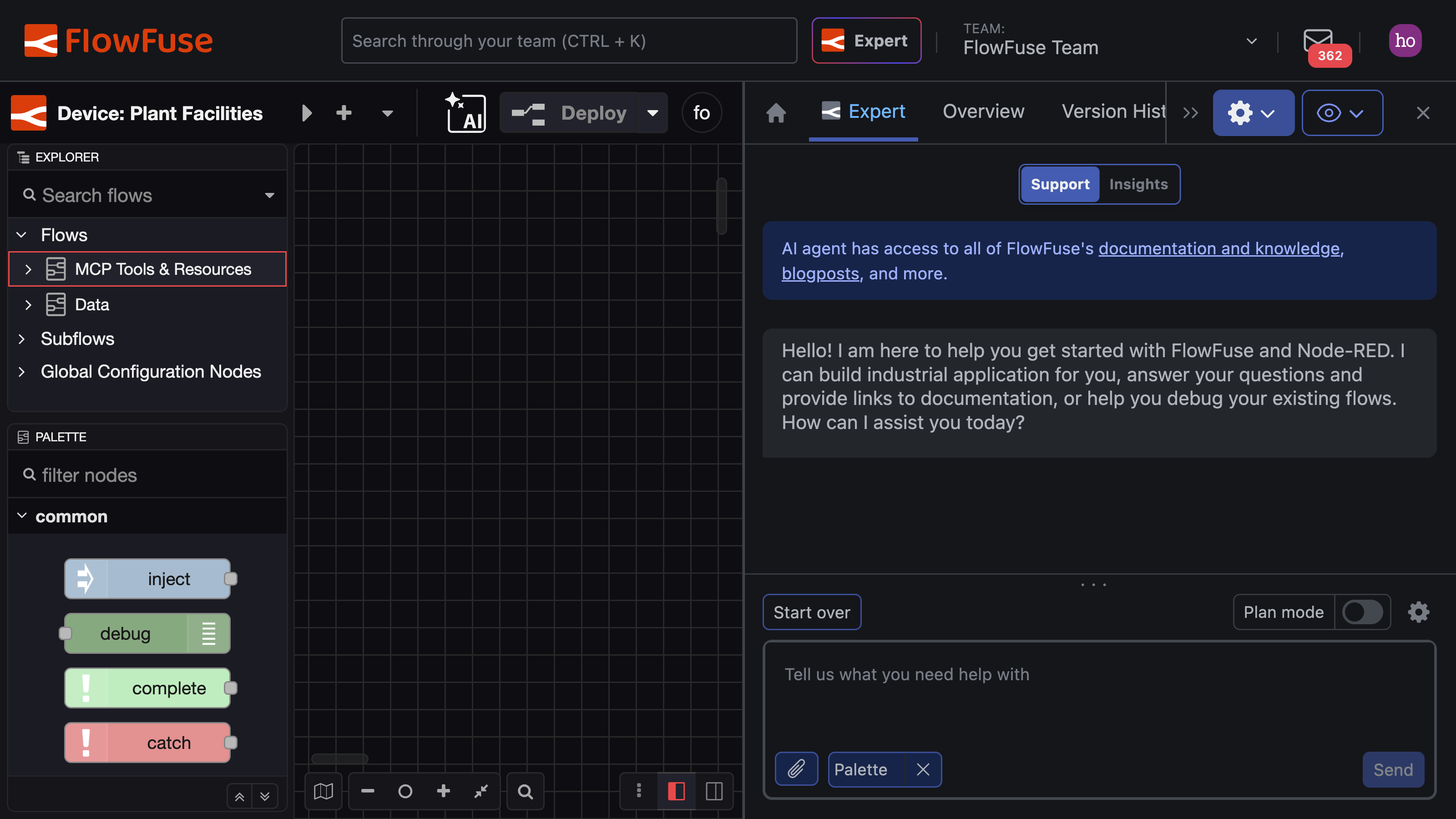Click the zoom-to-fit arrows icon
Screen dimensions: 1456x819
[x=481, y=791]
